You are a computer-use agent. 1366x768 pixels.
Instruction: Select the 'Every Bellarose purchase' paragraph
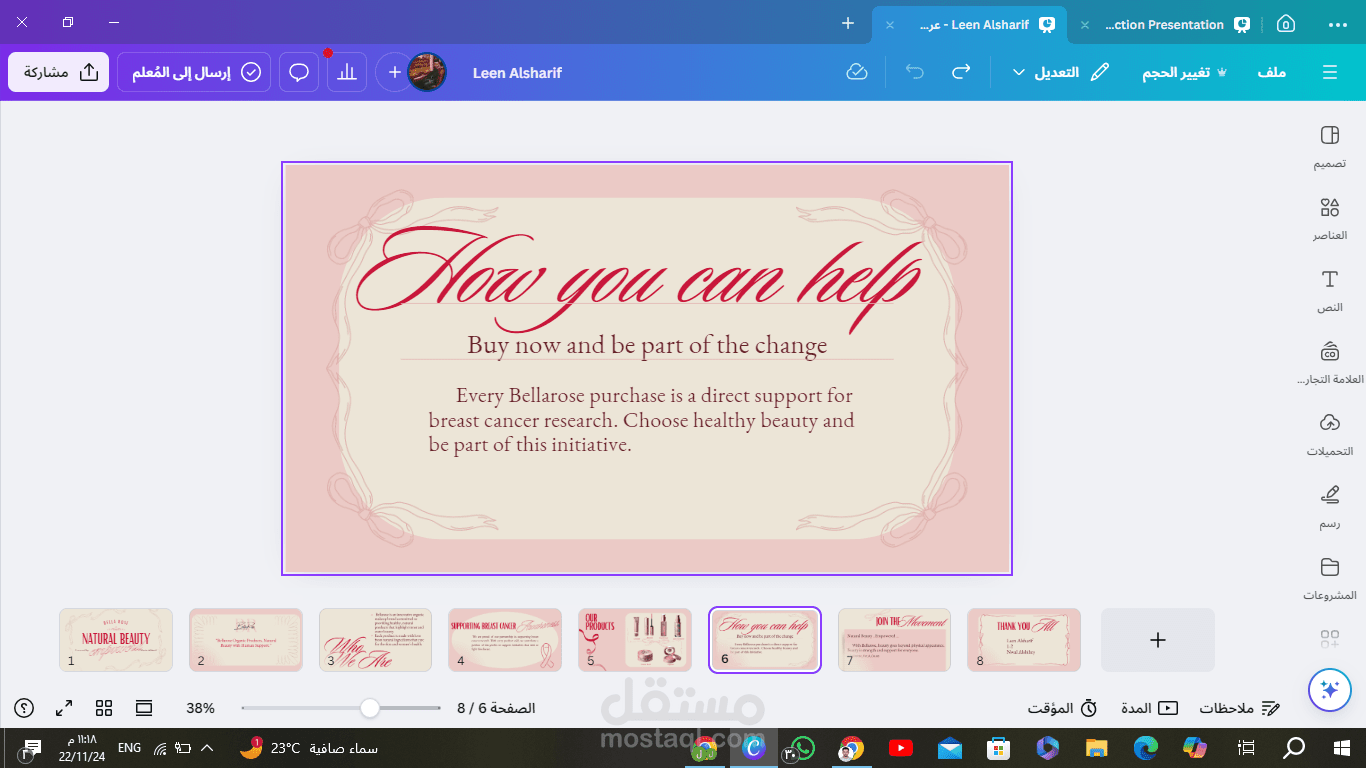click(x=641, y=420)
